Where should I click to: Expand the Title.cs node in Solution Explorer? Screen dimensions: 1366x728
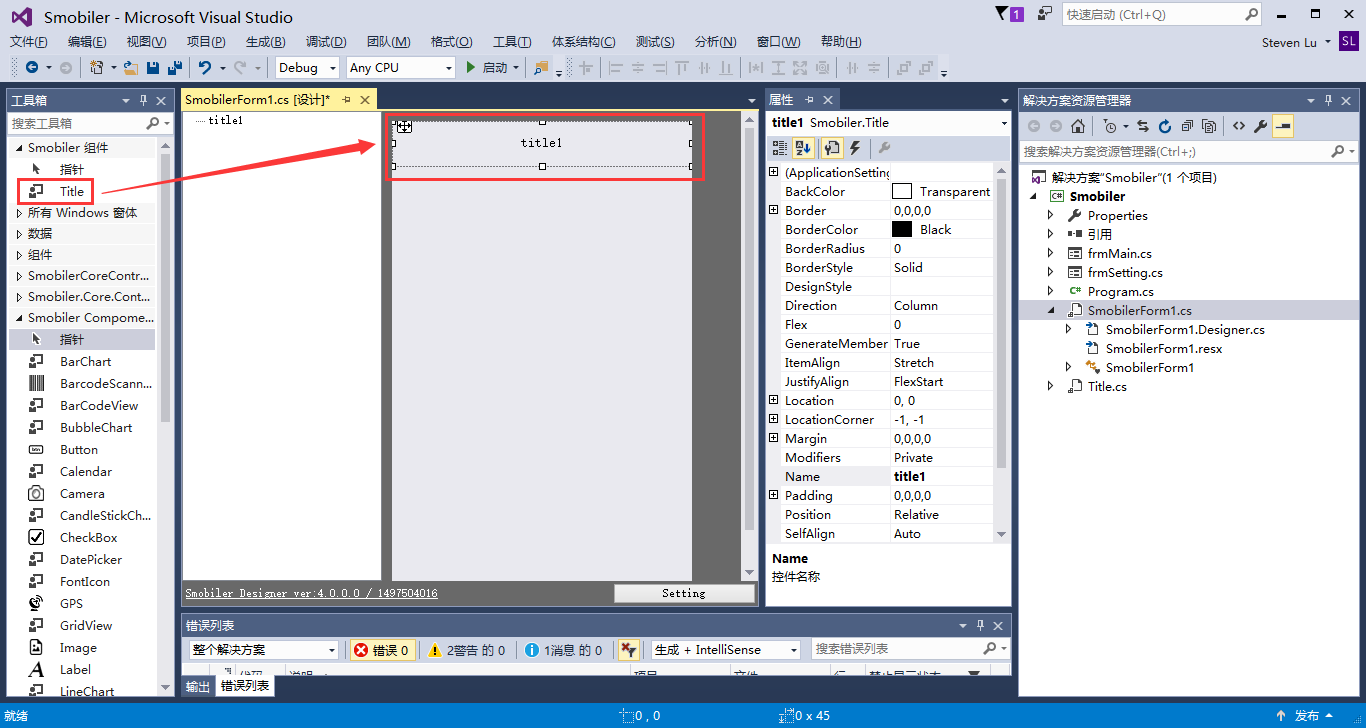click(x=1050, y=386)
